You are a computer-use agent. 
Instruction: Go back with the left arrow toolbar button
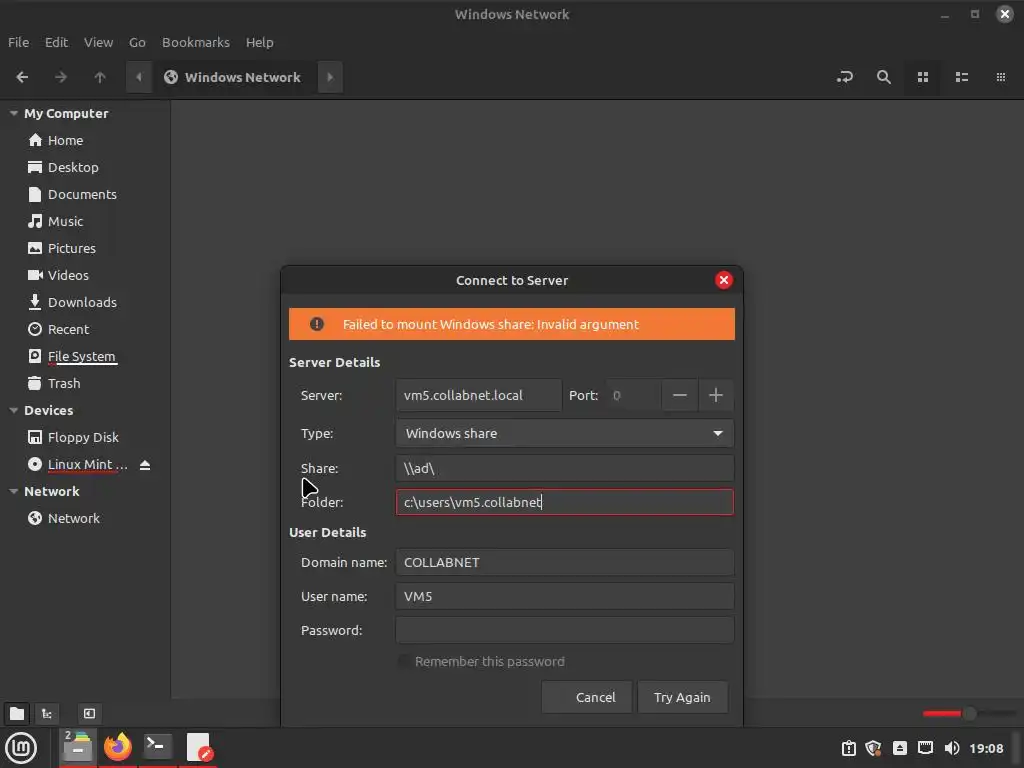pos(22,77)
